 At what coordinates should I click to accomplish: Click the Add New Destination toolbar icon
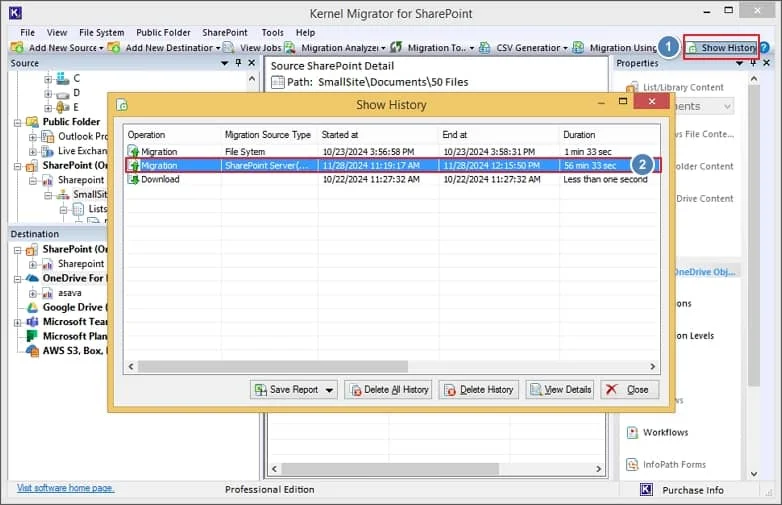(x=114, y=47)
